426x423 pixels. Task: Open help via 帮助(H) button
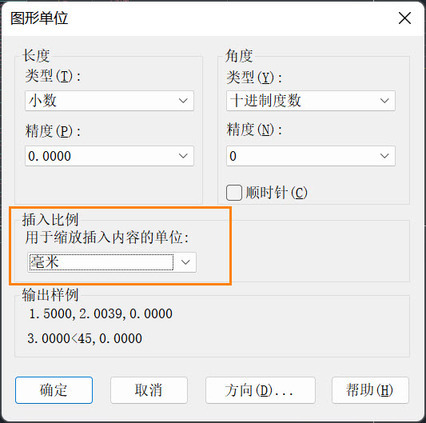370,390
